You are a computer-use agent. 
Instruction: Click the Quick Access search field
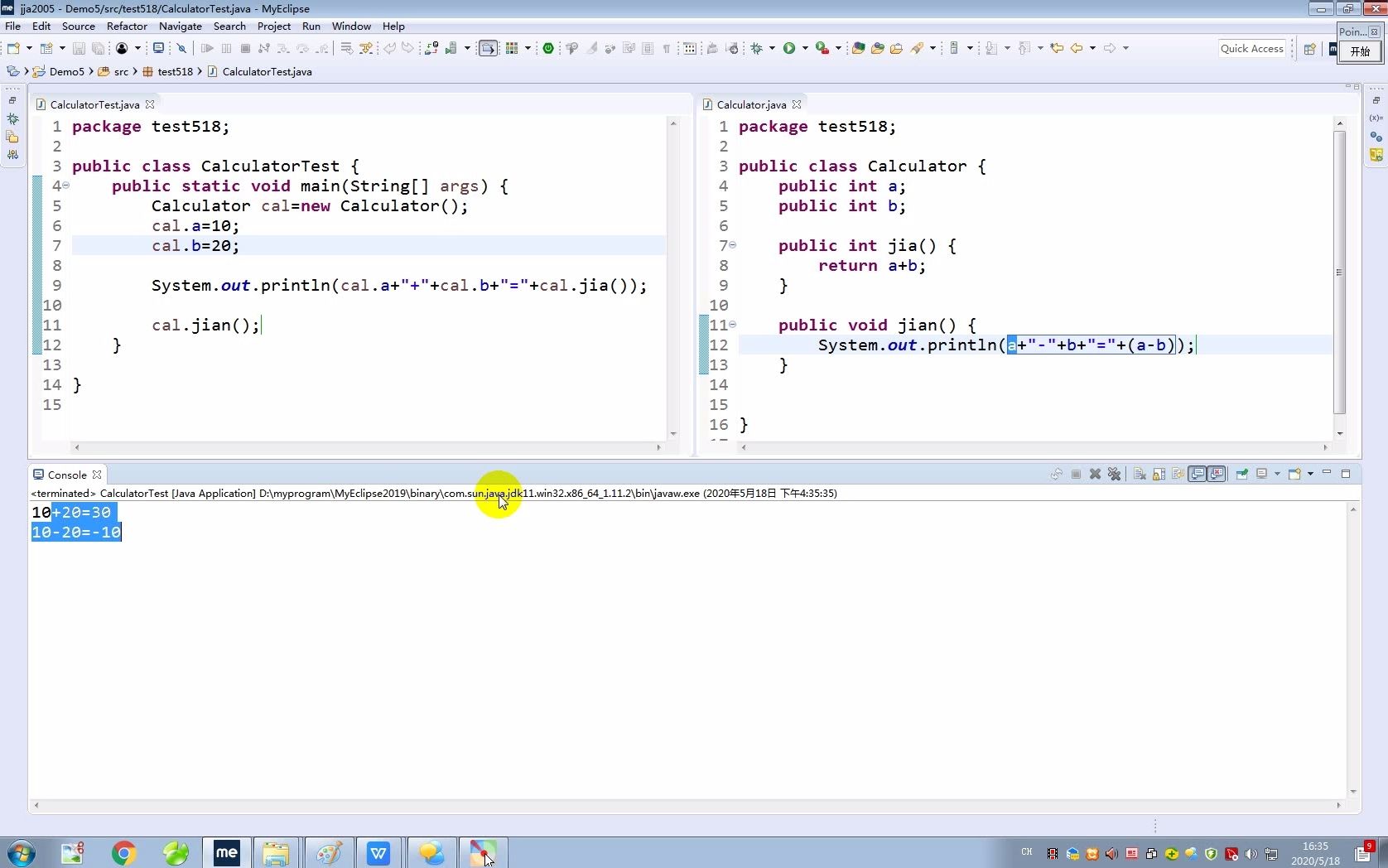[x=1251, y=48]
